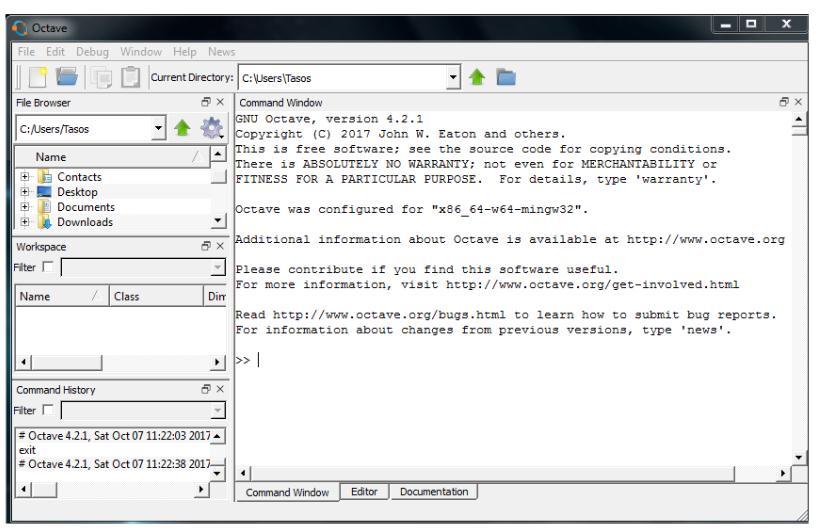Open the Window menu

141,52
